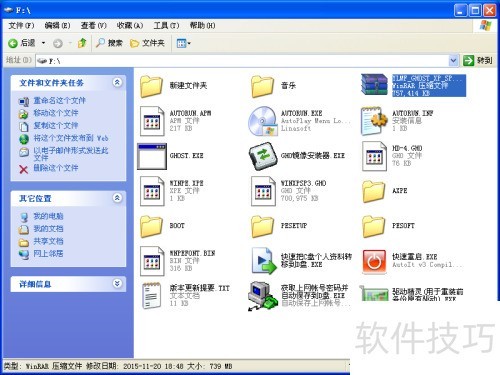
Task: Open the 查看(V) menu
Action: point(94,26)
